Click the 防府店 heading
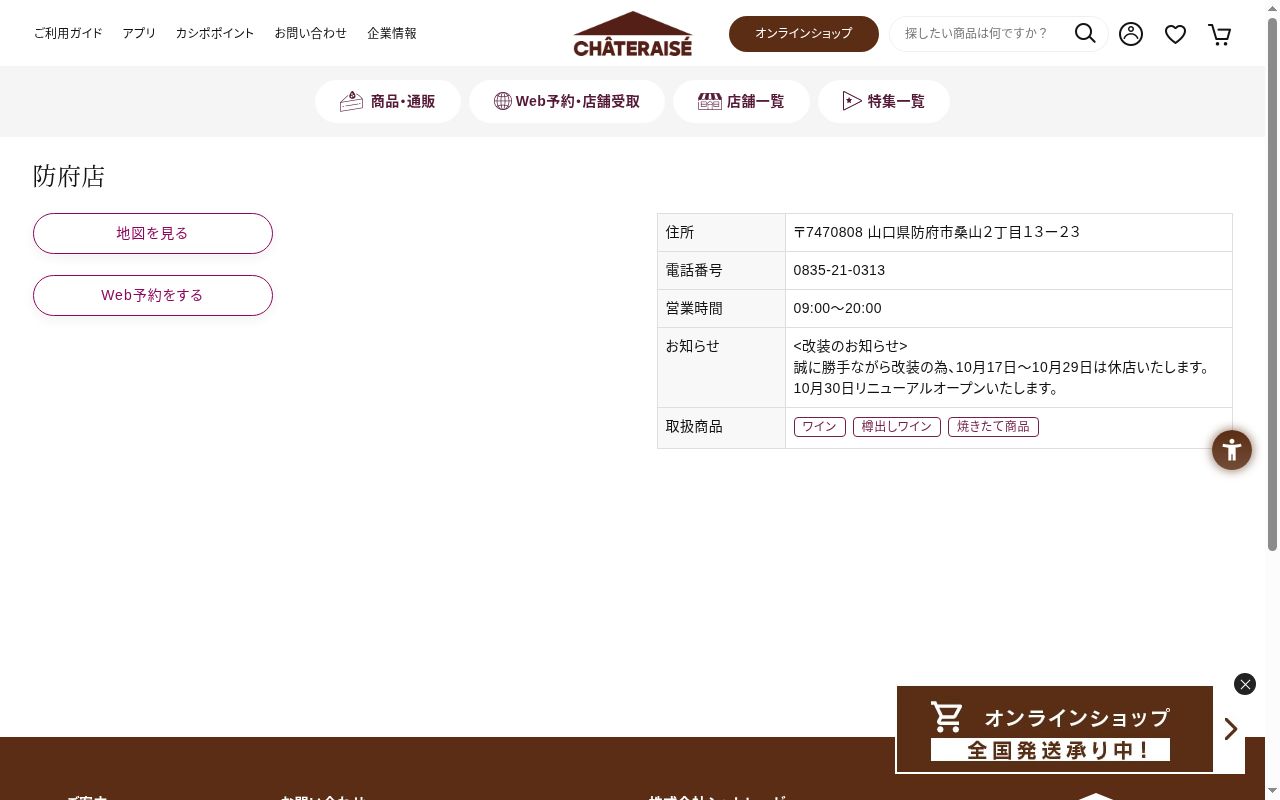 [69, 176]
